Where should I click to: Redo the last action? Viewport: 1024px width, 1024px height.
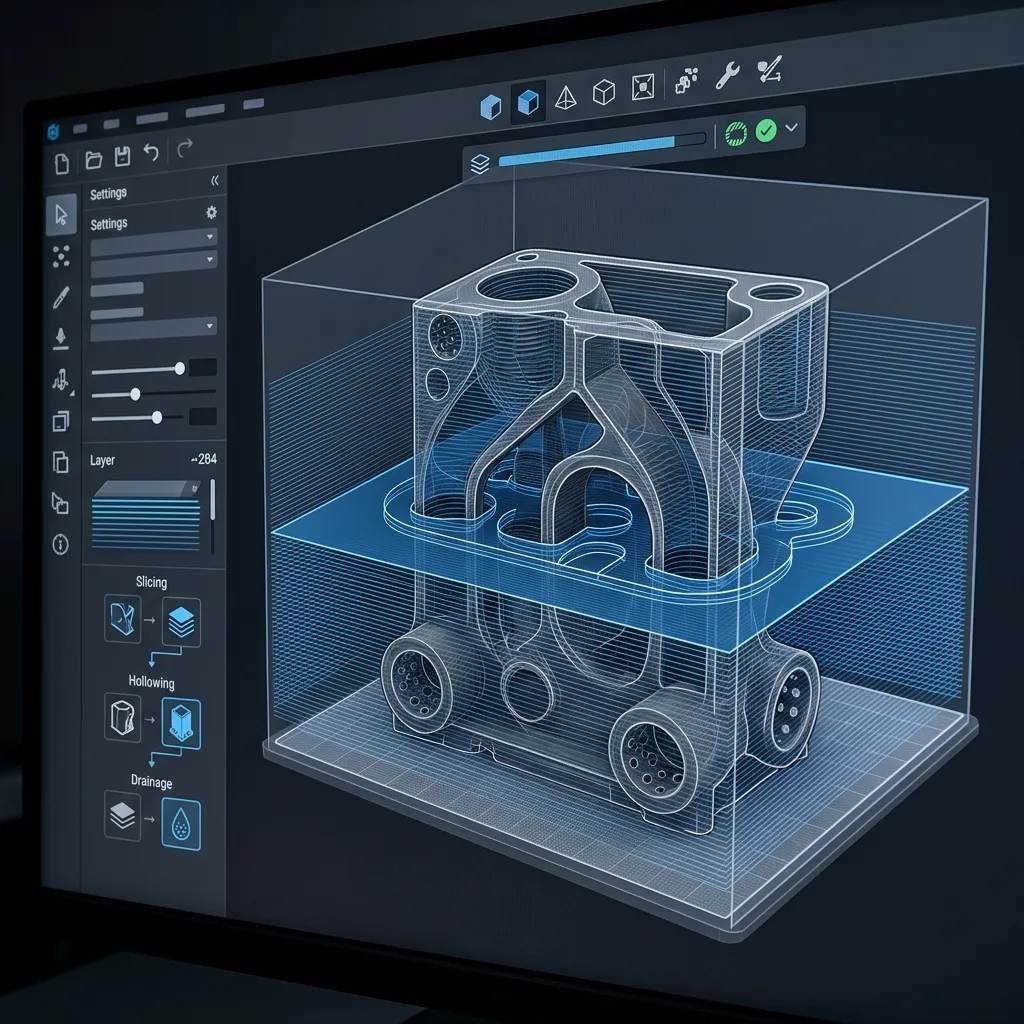tap(185, 148)
